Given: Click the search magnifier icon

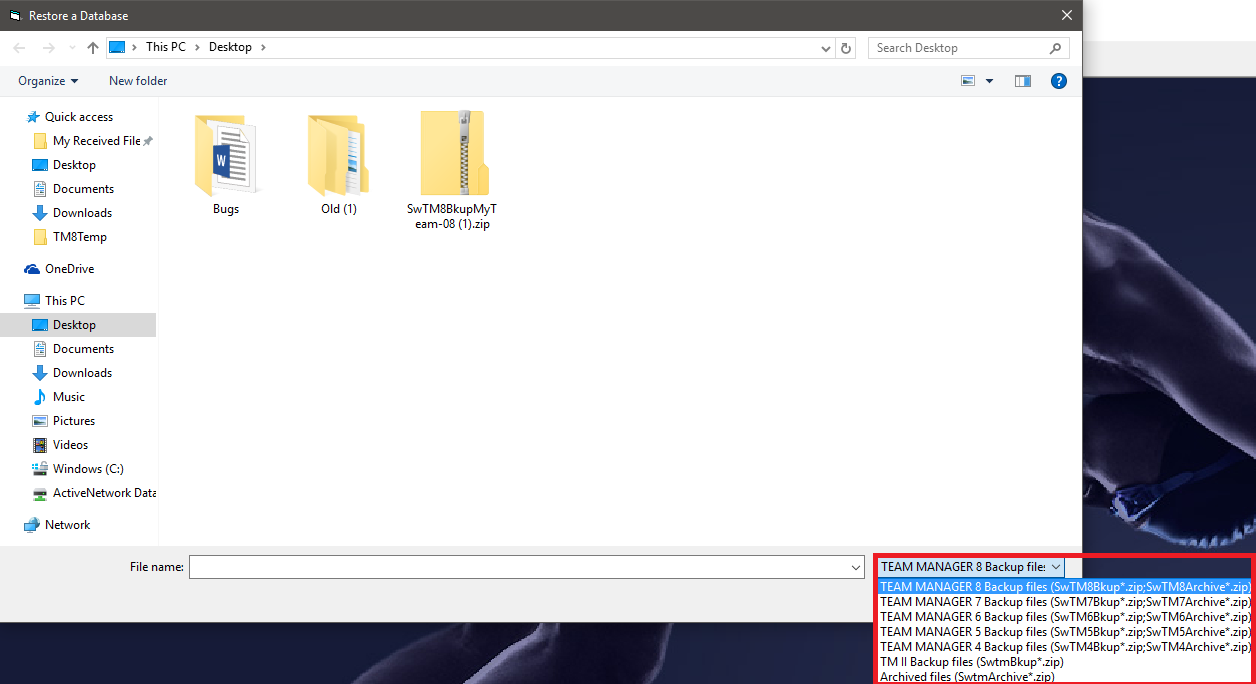Looking at the screenshot, I should [1055, 48].
